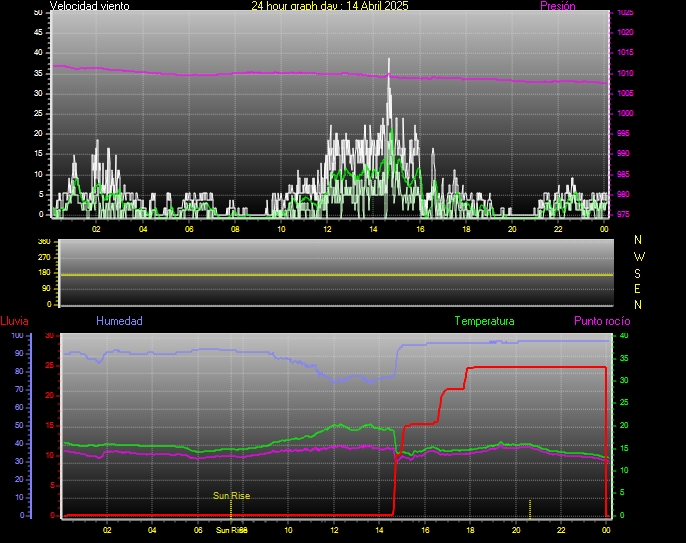This screenshot has width=686, height=543.
Task: Select the yellow sunrise dotted marker line
Action: coord(231,509)
